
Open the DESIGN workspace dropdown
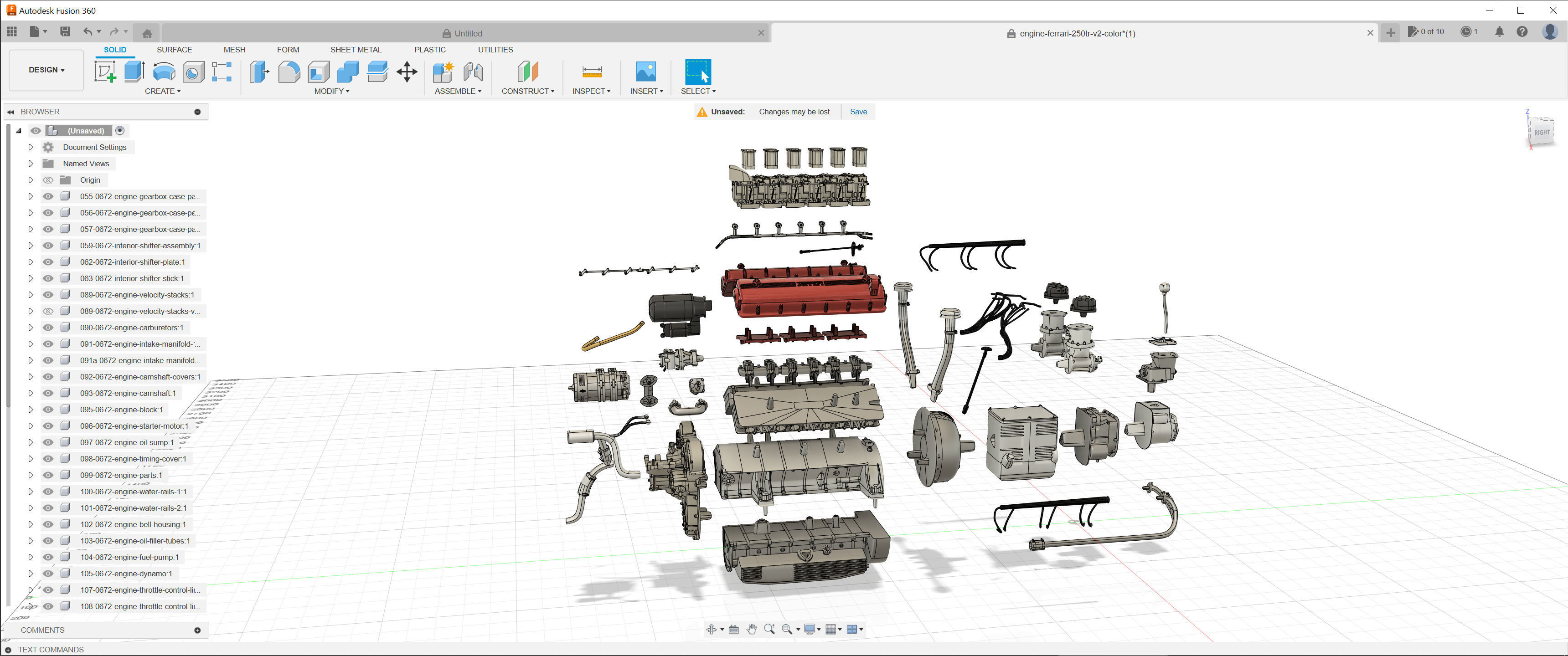click(46, 70)
